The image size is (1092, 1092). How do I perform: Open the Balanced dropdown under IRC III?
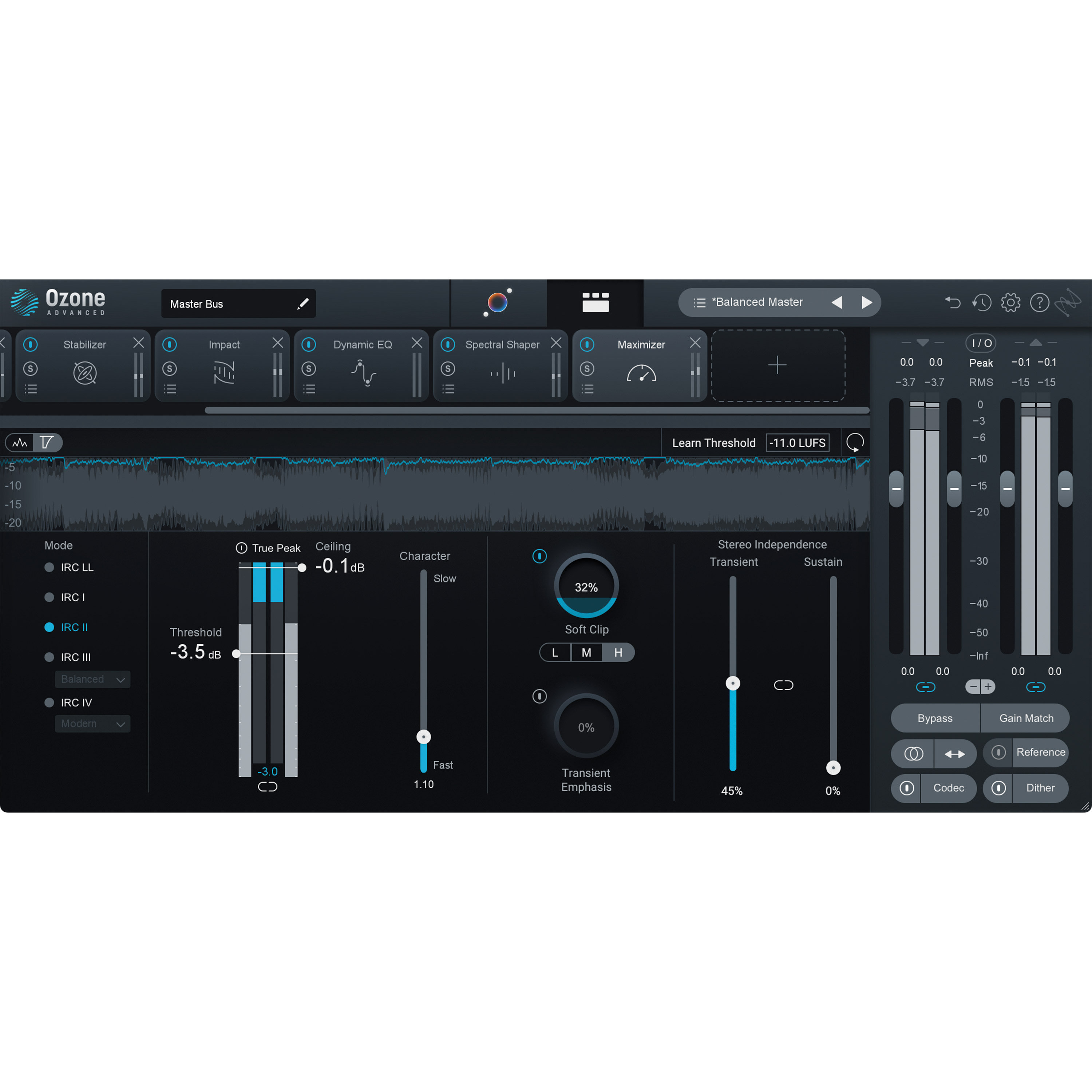pyautogui.click(x=92, y=679)
